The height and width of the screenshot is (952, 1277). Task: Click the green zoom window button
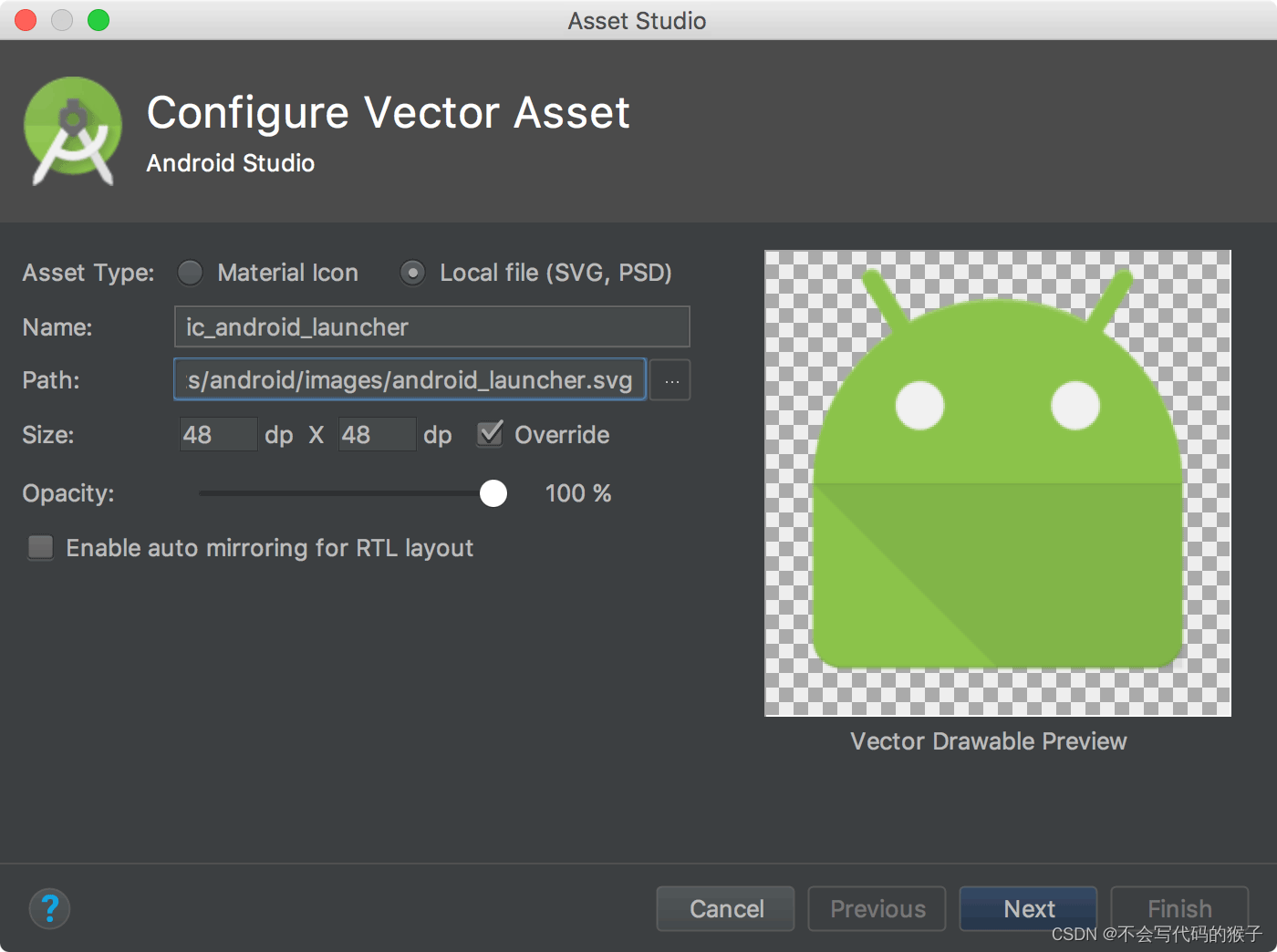click(x=99, y=20)
